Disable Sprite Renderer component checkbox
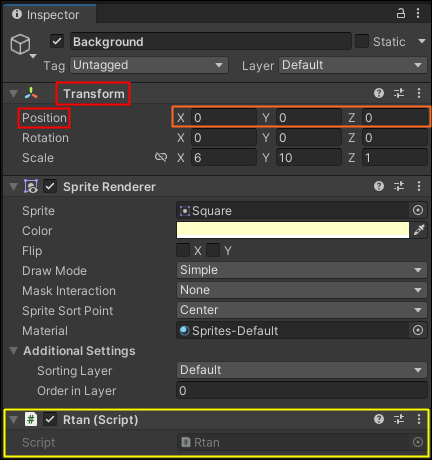Image resolution: width=432 pixels, height=460 pixels. [50, 186]
